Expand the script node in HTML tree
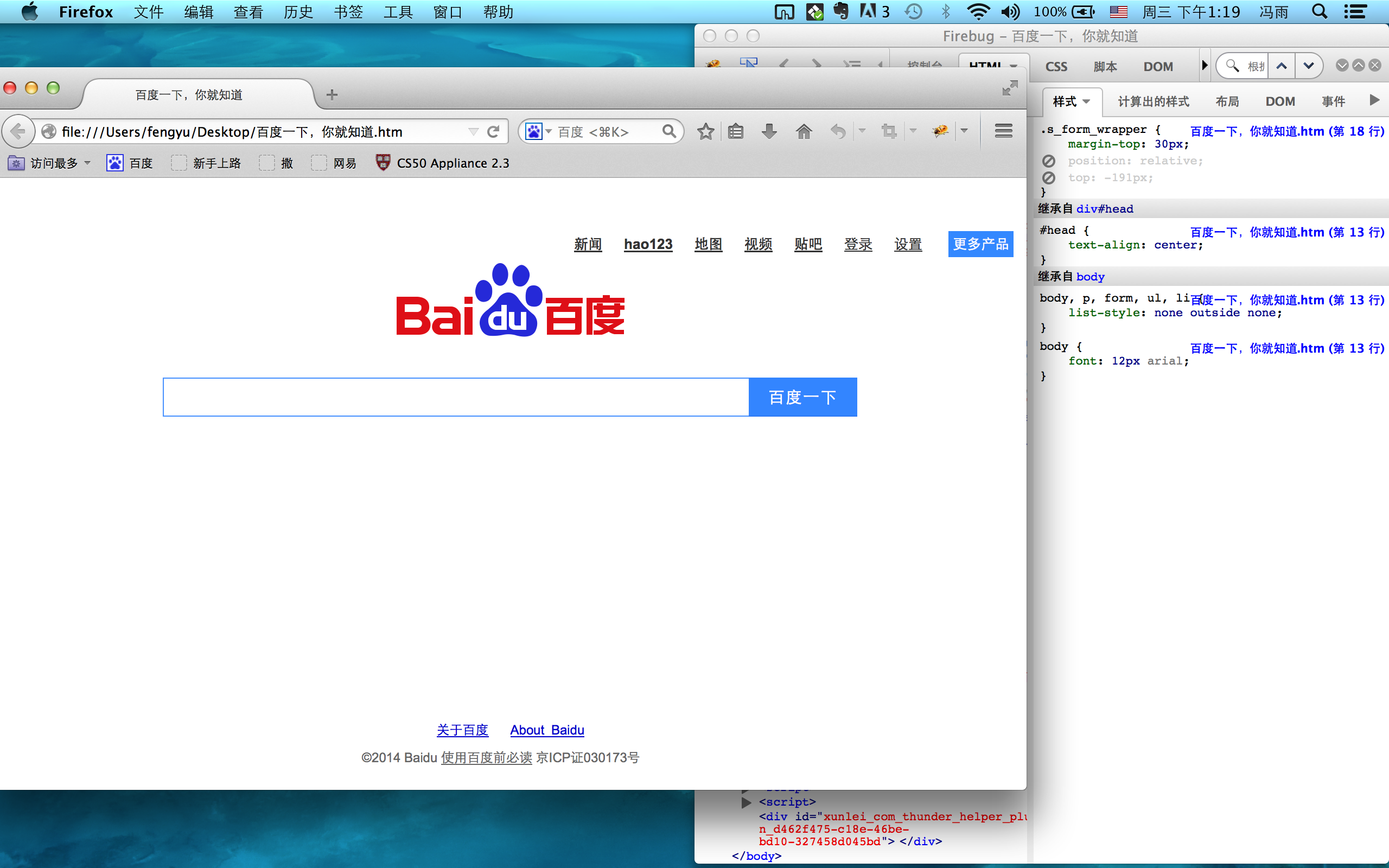Image resolution: width=1389 pixels, height=868 pixels. click(x=746, y=802)
